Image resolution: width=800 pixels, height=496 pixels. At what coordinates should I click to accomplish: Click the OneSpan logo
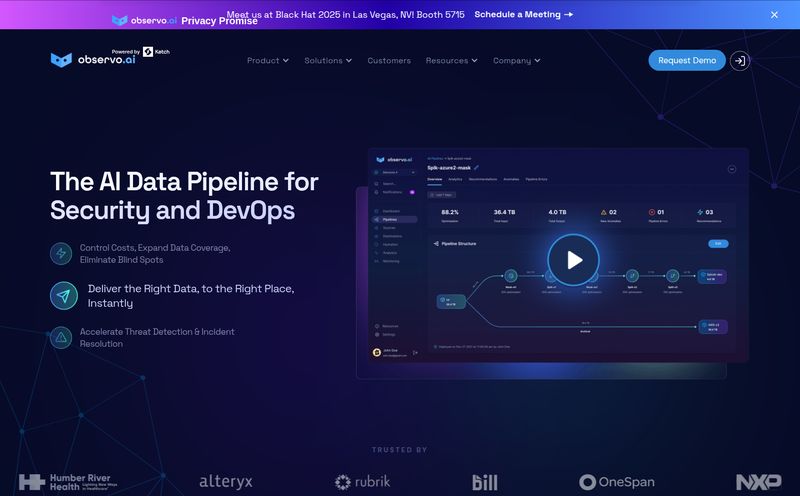616,482
